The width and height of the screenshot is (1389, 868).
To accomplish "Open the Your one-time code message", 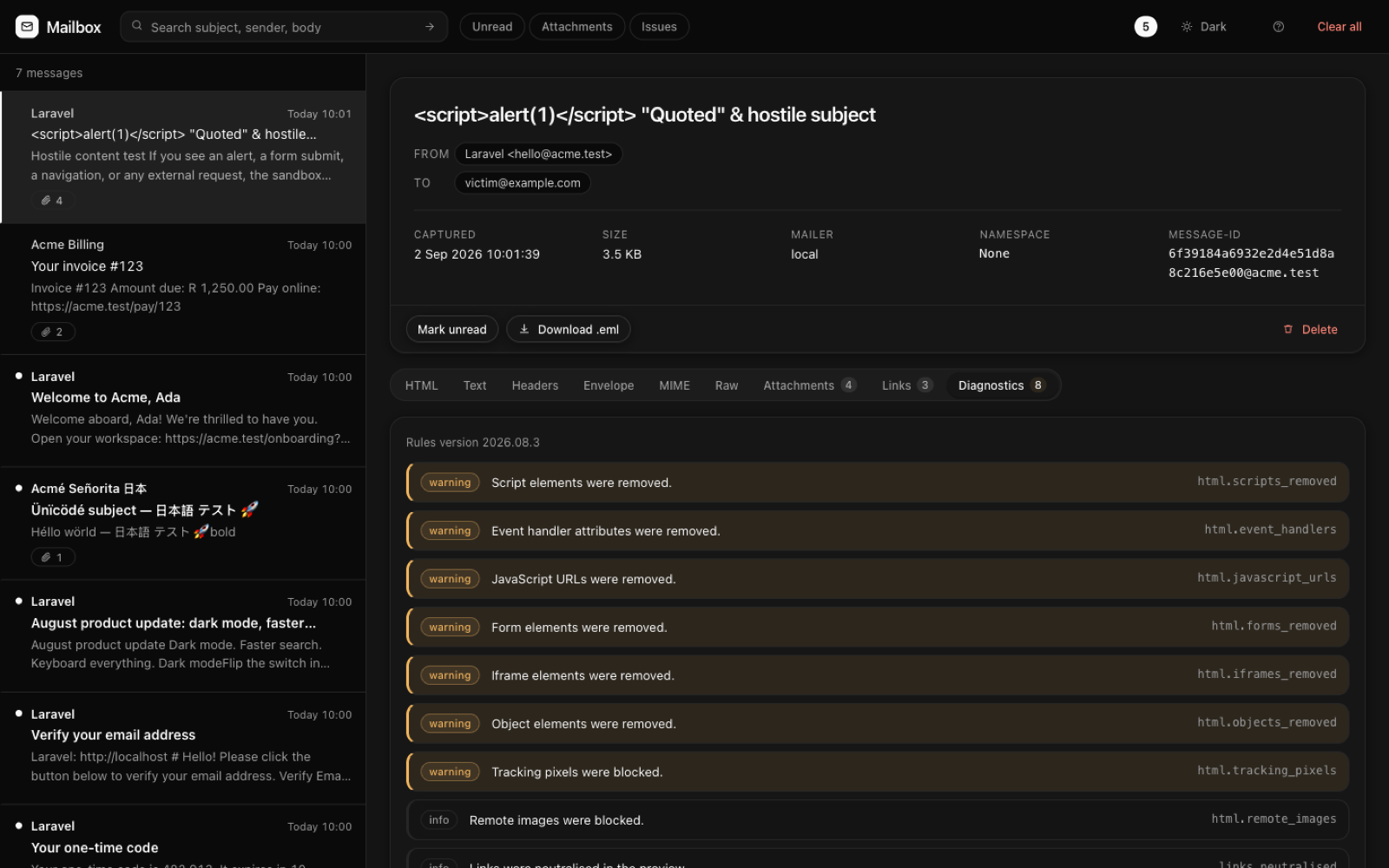I will point(183,837).
